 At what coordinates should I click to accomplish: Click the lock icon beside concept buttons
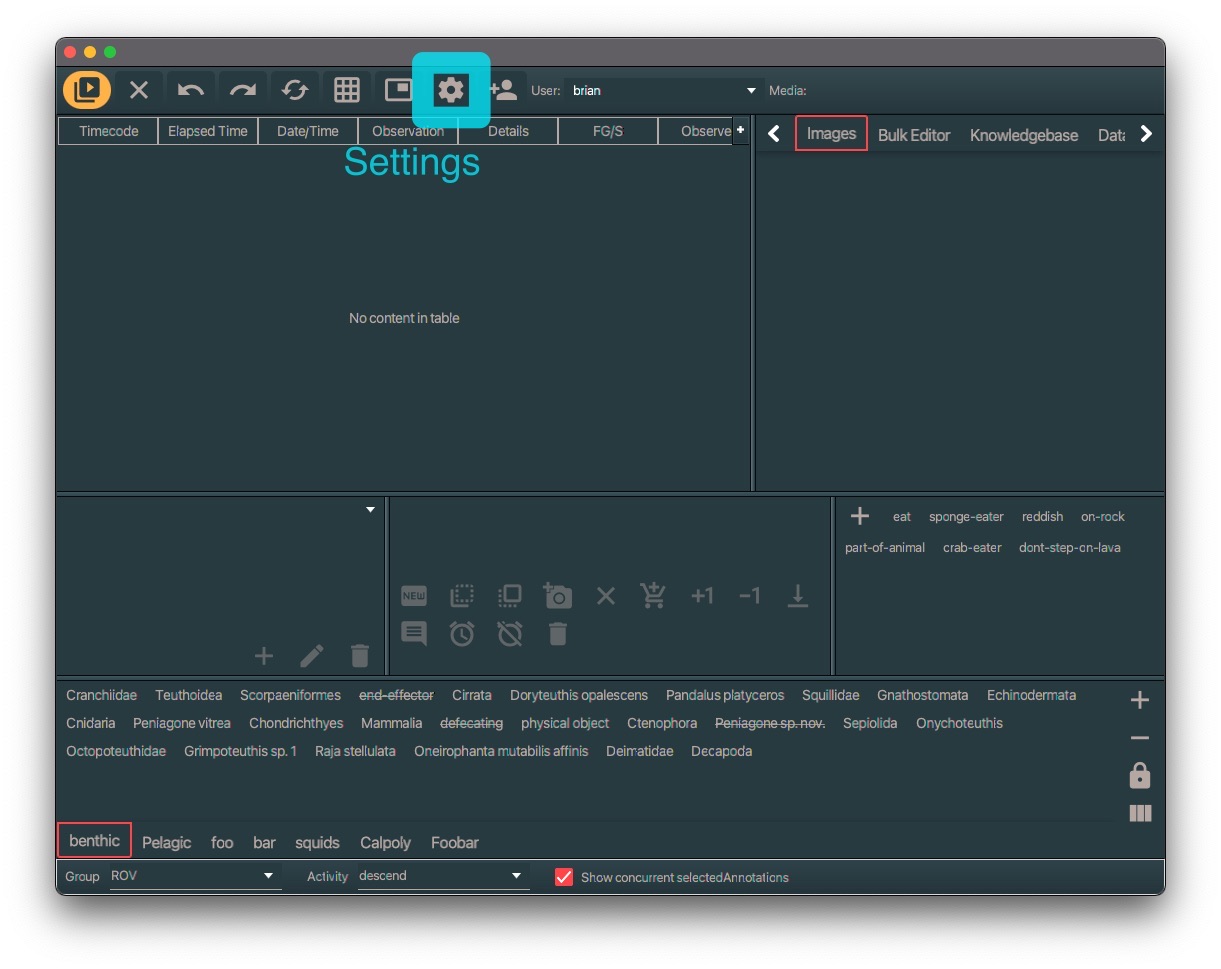coord(1139,776)
